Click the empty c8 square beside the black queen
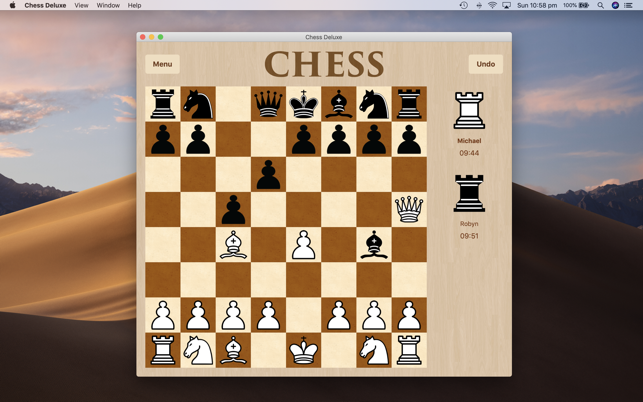643x402 pixels. 233,104
